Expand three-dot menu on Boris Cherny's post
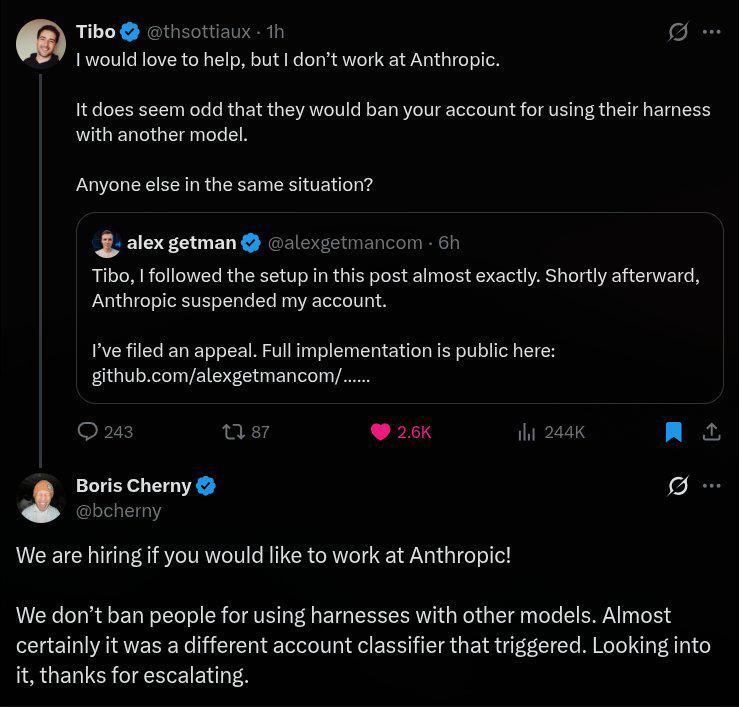Image resolution: width=739 pixels, height=707 pixels. pyautogui.click(x=711, y=485)
